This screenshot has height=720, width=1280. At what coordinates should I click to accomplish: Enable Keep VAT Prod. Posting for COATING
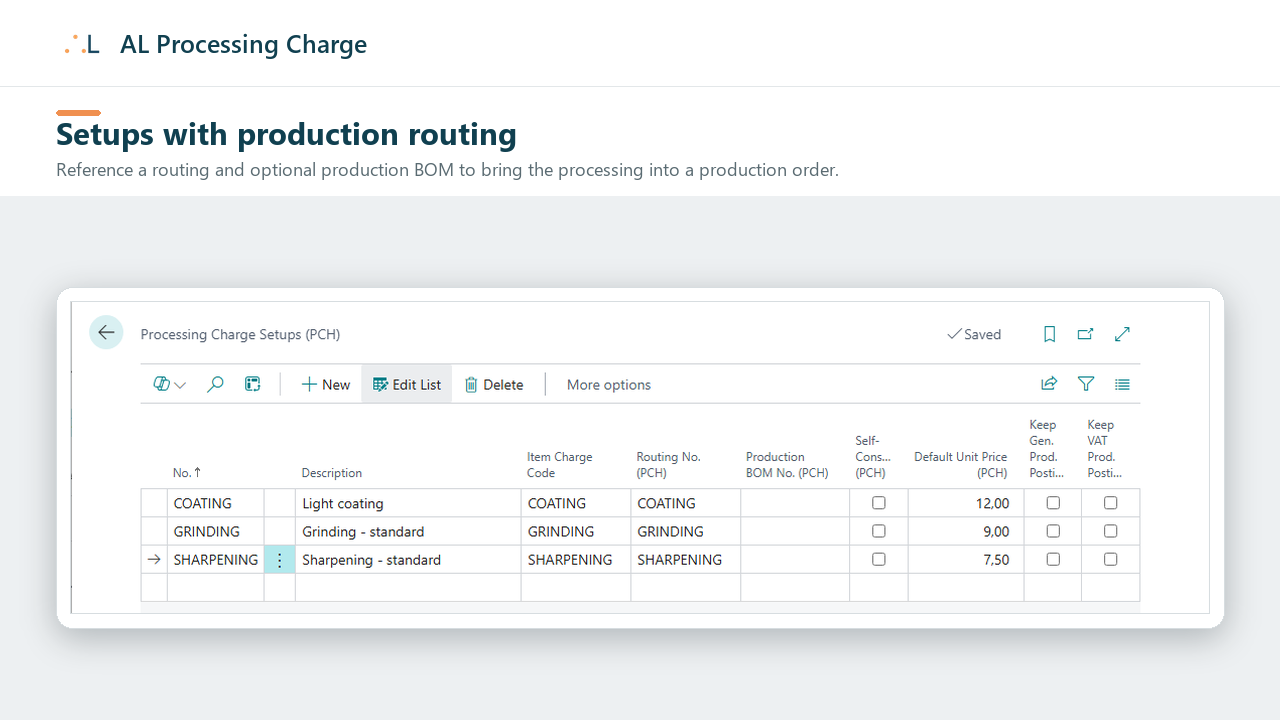click(x=1111, y=503)
